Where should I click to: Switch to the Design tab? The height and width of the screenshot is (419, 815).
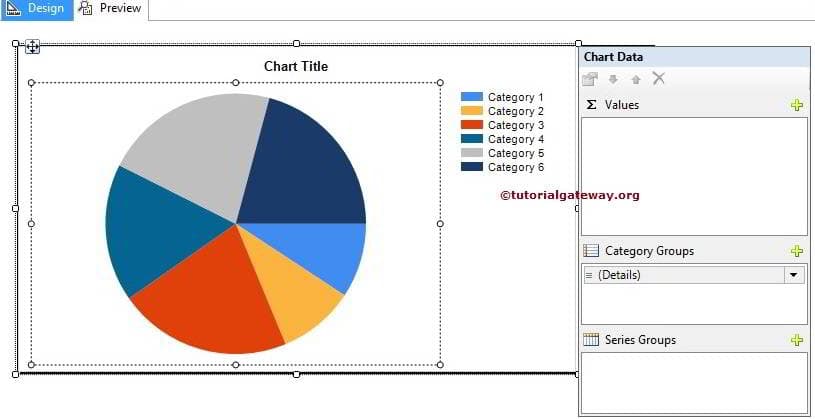pos(36,9)
